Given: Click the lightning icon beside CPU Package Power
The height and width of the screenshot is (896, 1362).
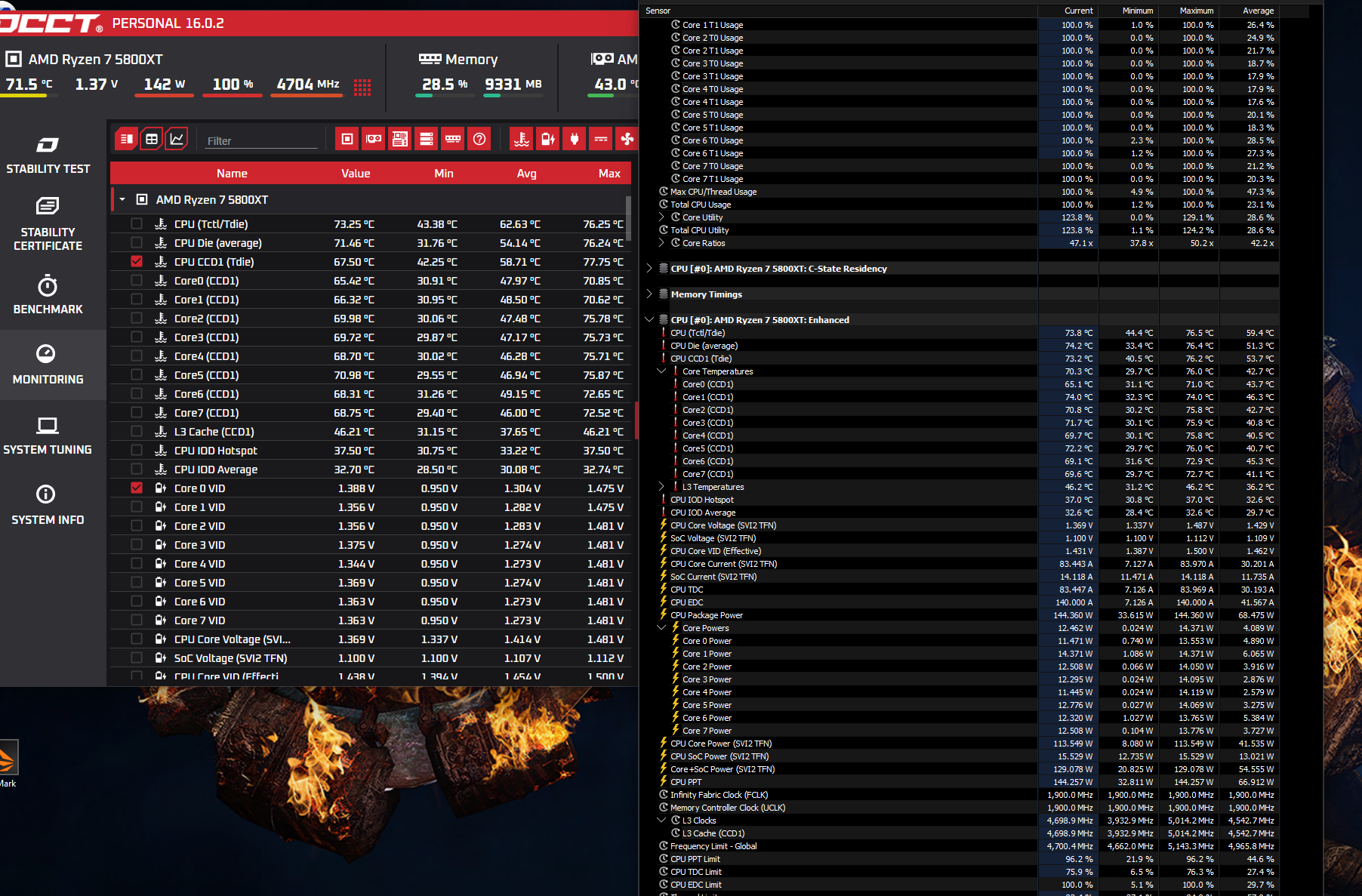Looking at the screenshot, I should [664, 614].
